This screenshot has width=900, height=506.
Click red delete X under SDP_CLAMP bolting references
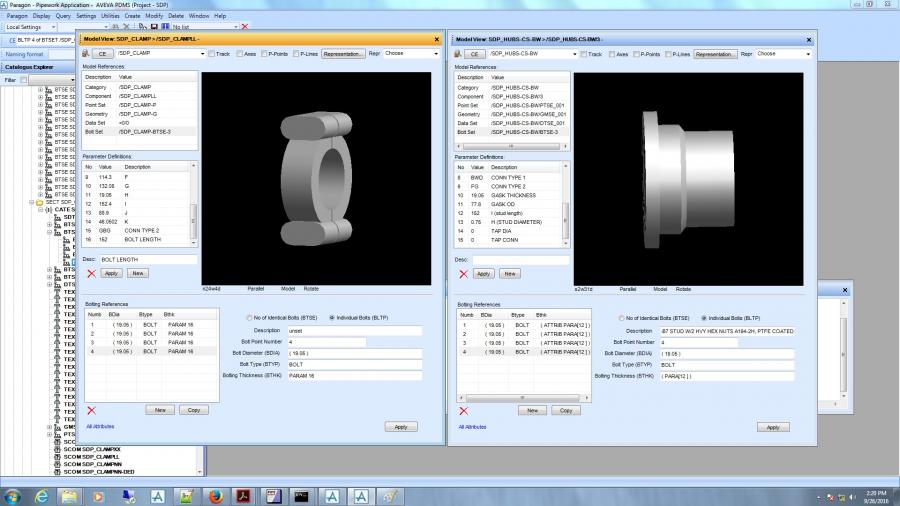click(x=91, y=410)
